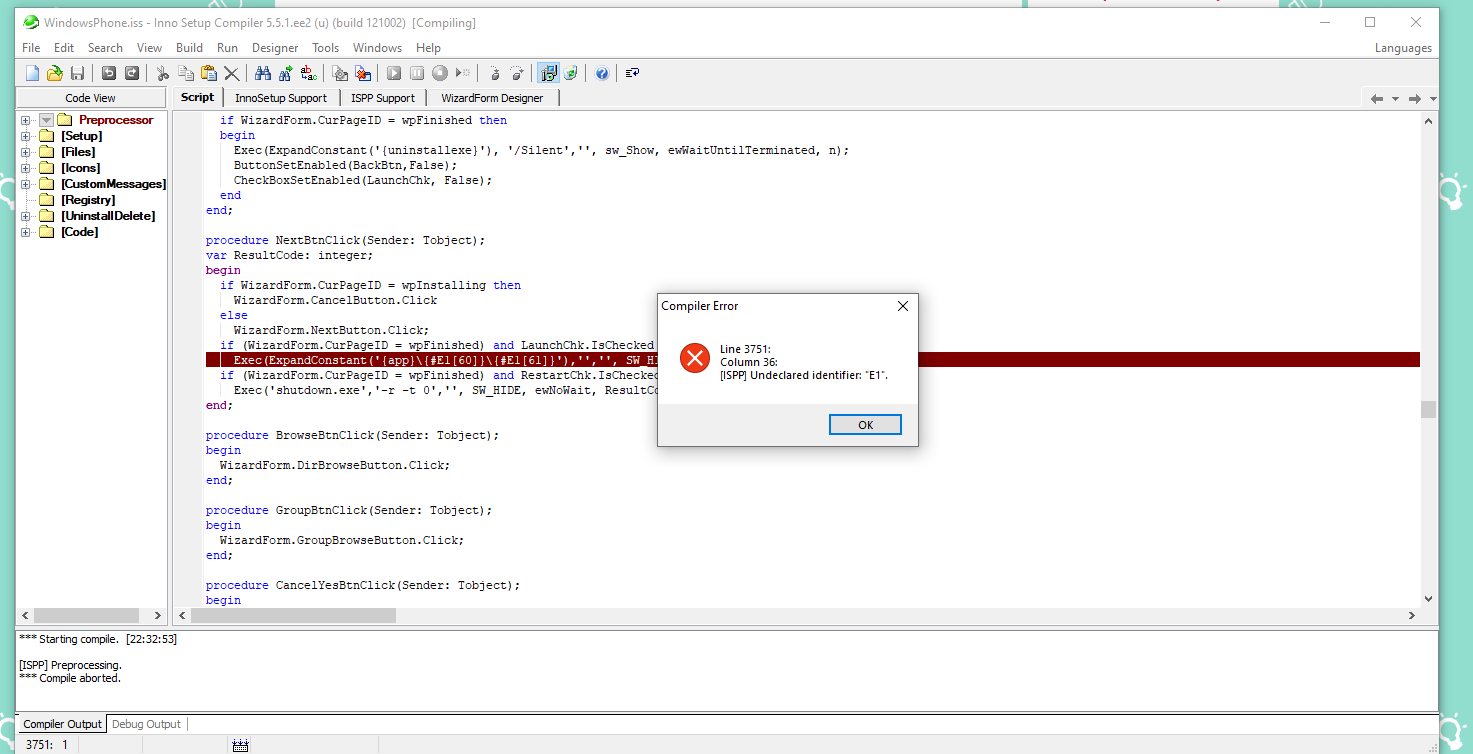Navigate tabs right with forward arrow
Image resolution: width=1473 pixels, height=754 pixels.
tap(1414, 98)
